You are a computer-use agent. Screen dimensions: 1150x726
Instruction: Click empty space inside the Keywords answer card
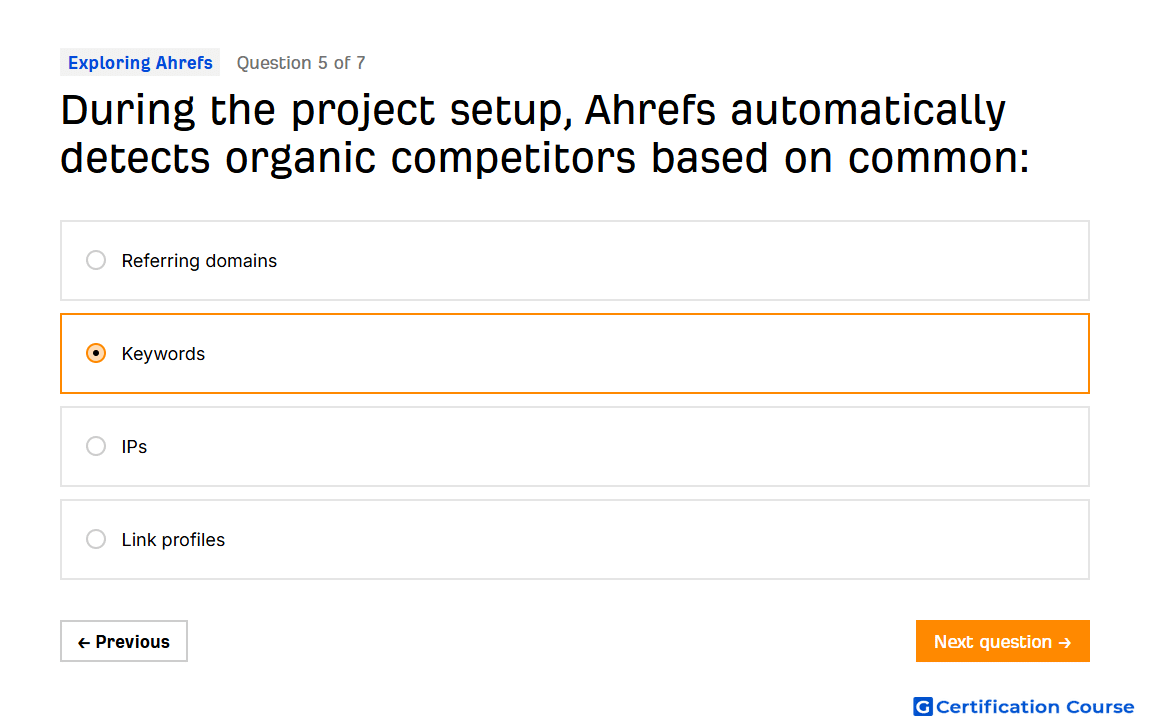[x=645, y=353]
